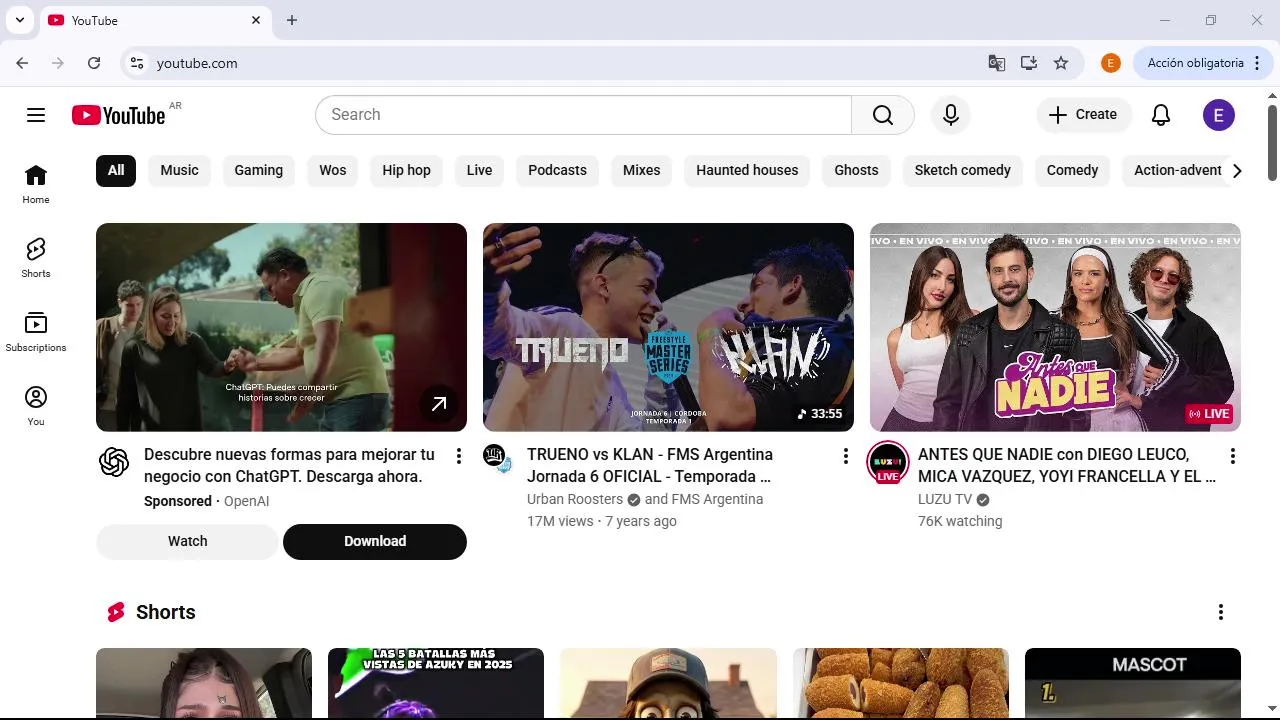Open the account avatar menu
This screenshot has width=1280, height=720.
tap(1218, 115)
